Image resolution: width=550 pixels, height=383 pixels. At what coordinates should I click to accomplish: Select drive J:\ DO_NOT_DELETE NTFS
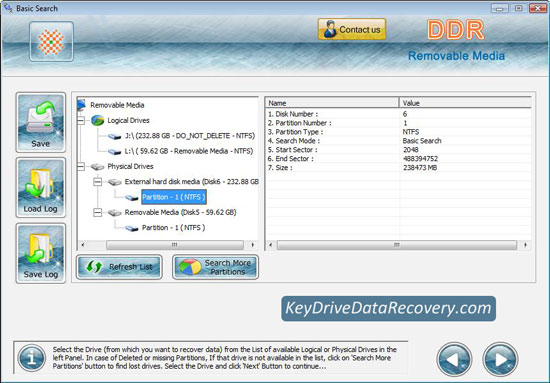click(x=190, y=136)
